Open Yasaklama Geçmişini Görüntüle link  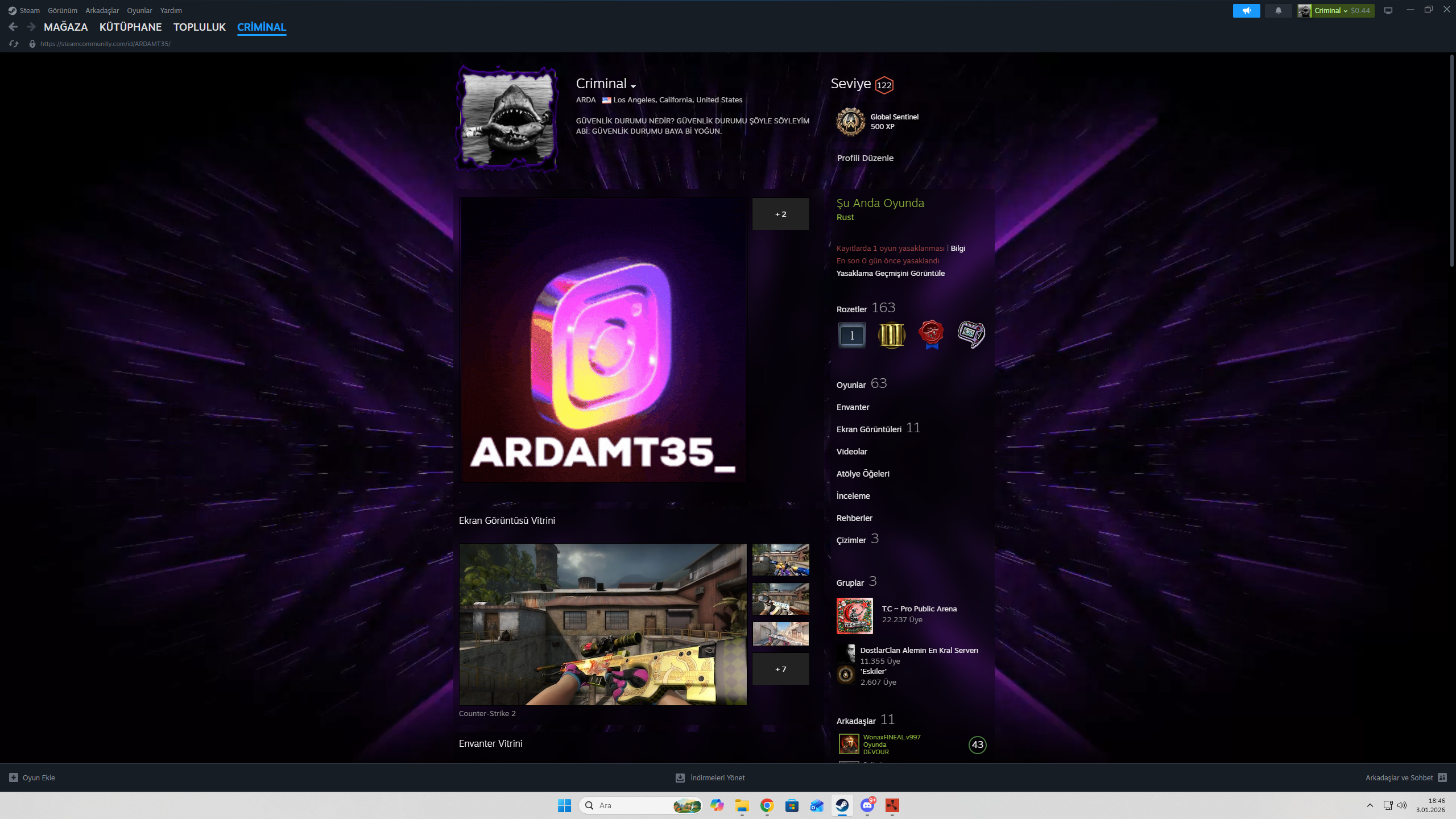891,273
